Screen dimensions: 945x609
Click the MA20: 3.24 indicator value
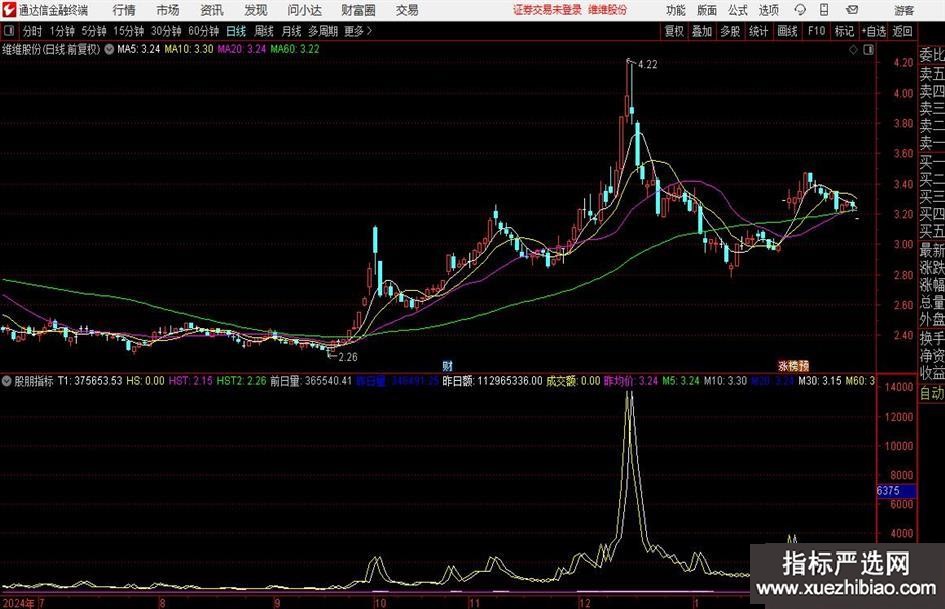tap(242, 49)
